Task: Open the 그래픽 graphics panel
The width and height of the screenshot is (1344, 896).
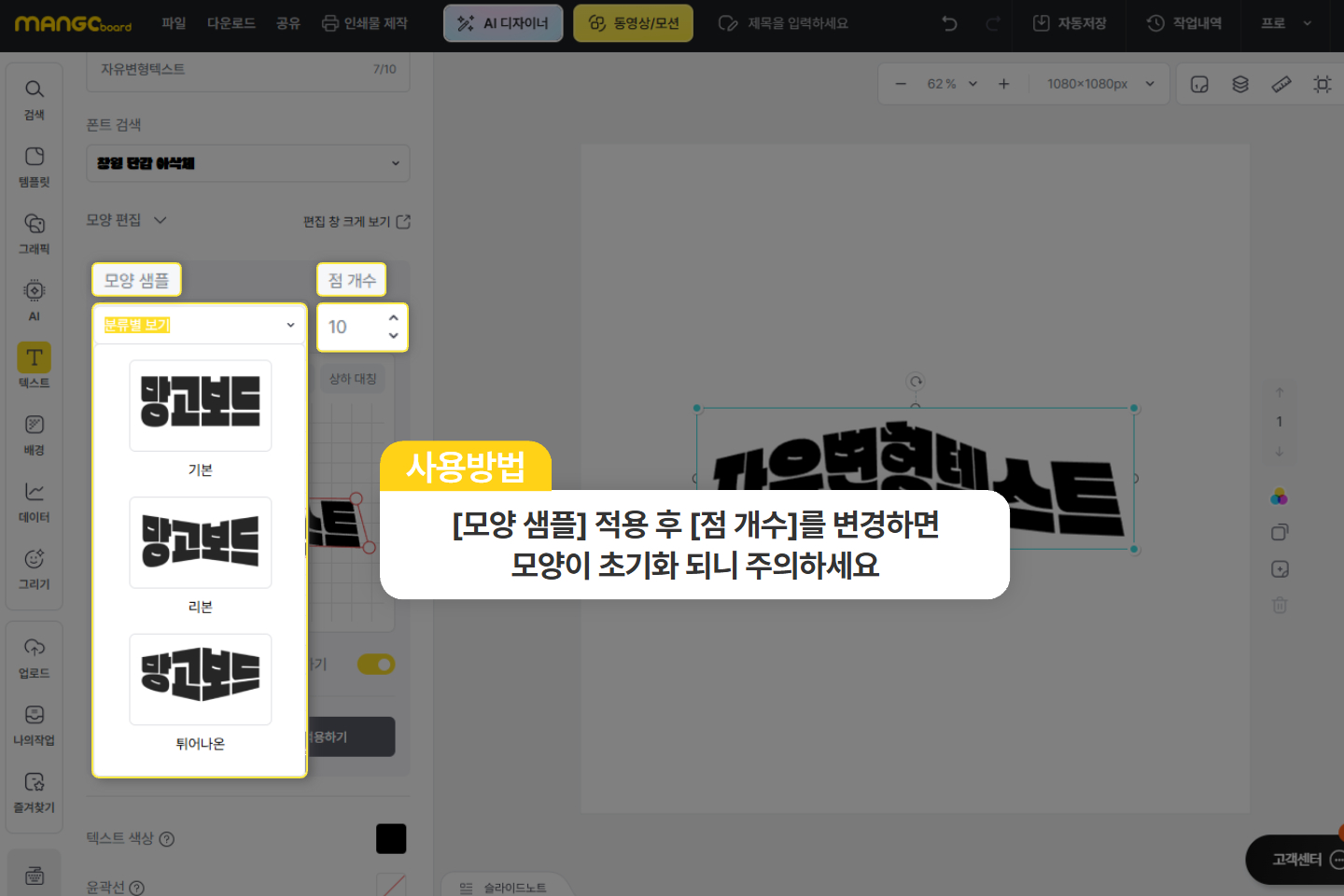Action: coord(35,233)
